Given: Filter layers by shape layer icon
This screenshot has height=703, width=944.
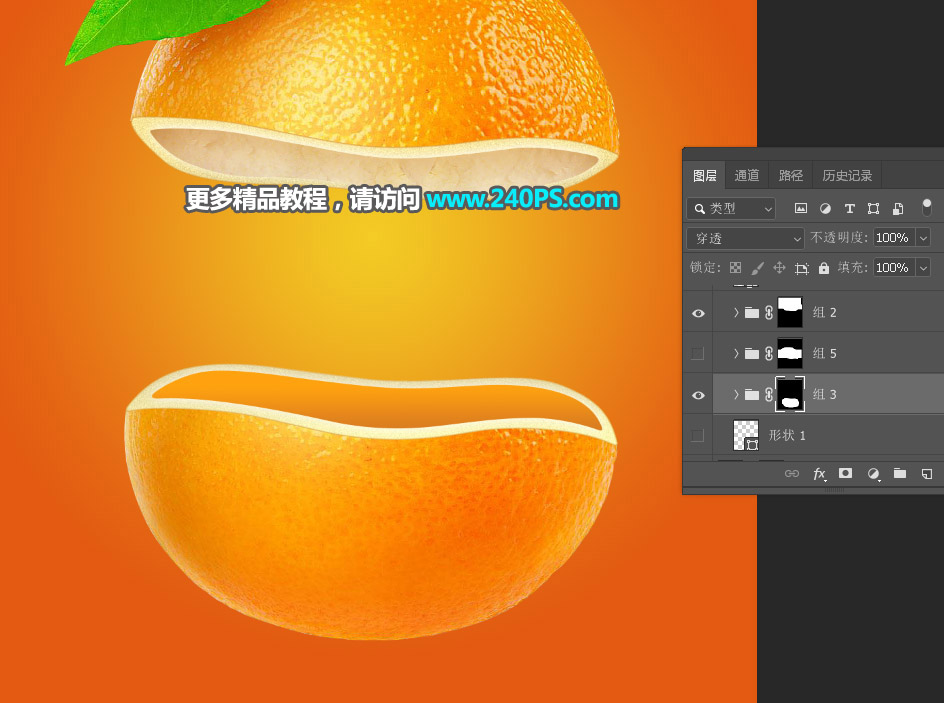Looking at the screenshot, I should pyautogui.click(x=874, y=208).
